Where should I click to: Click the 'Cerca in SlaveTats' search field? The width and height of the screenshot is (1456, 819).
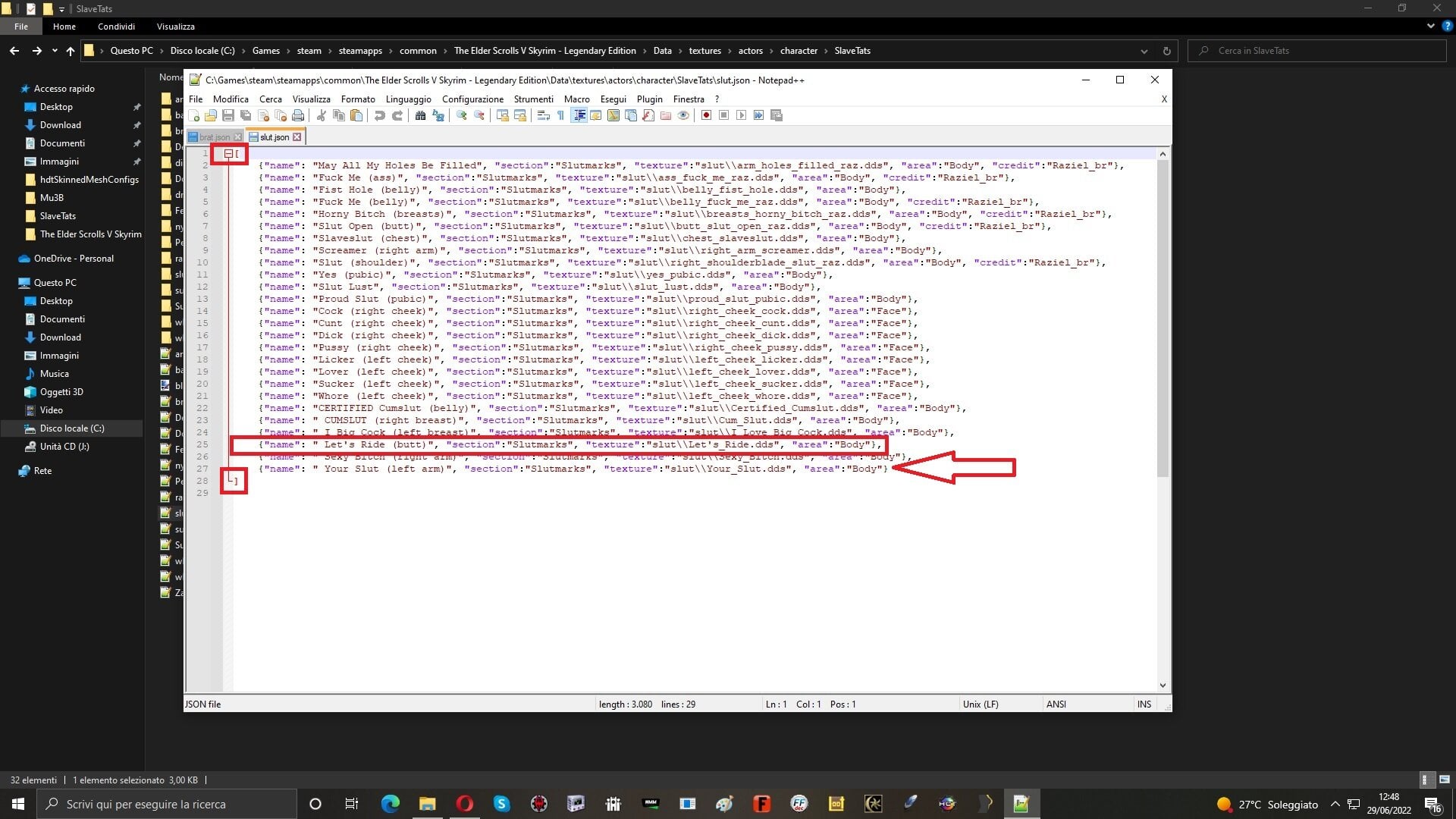pyautogui.click(x=1317, y=51)
